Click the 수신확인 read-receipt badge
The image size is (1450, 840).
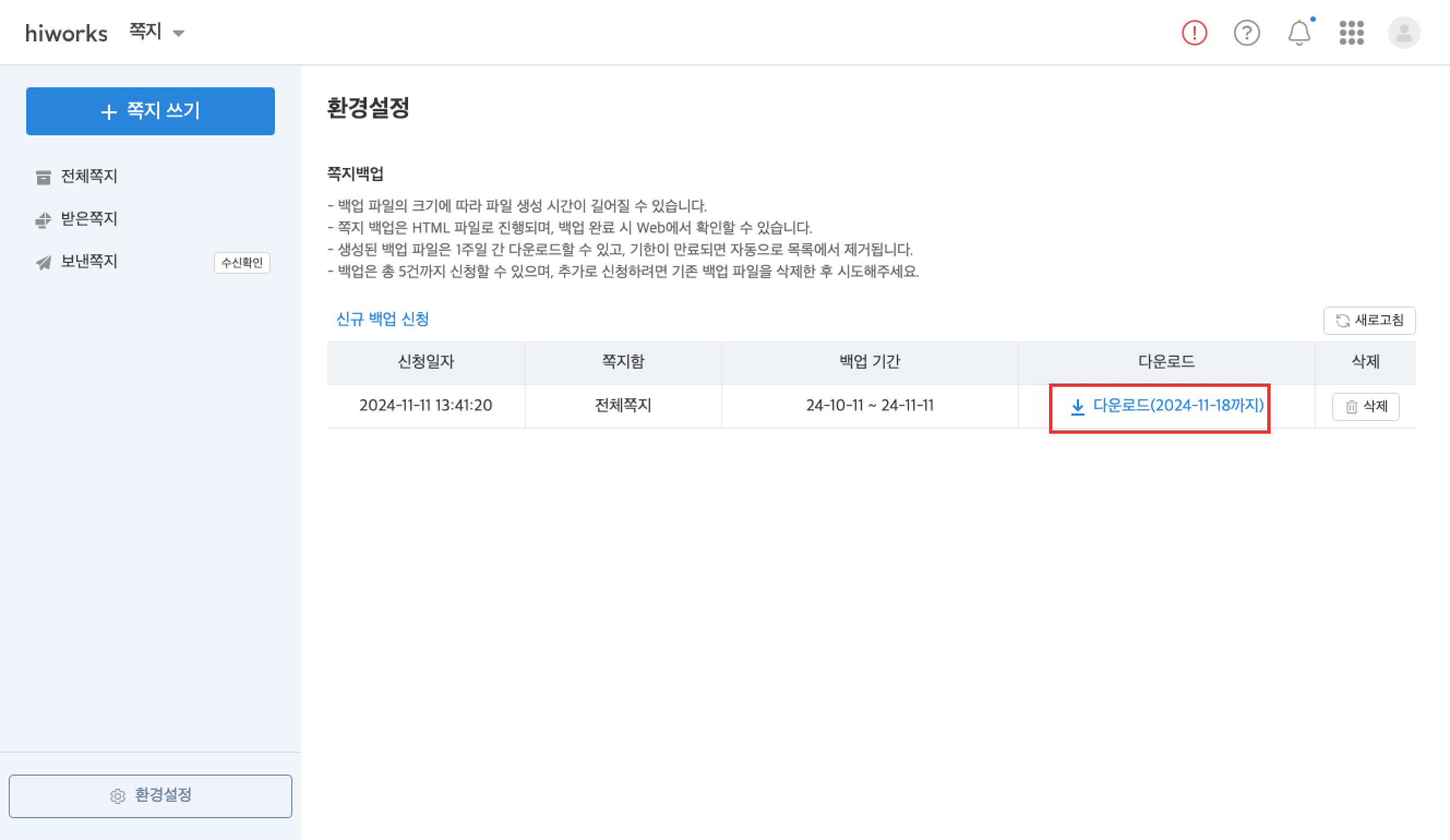242,263
